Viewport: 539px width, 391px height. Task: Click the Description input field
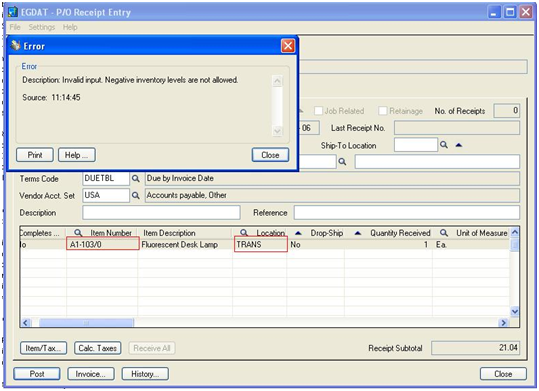(x=161, y=213)
